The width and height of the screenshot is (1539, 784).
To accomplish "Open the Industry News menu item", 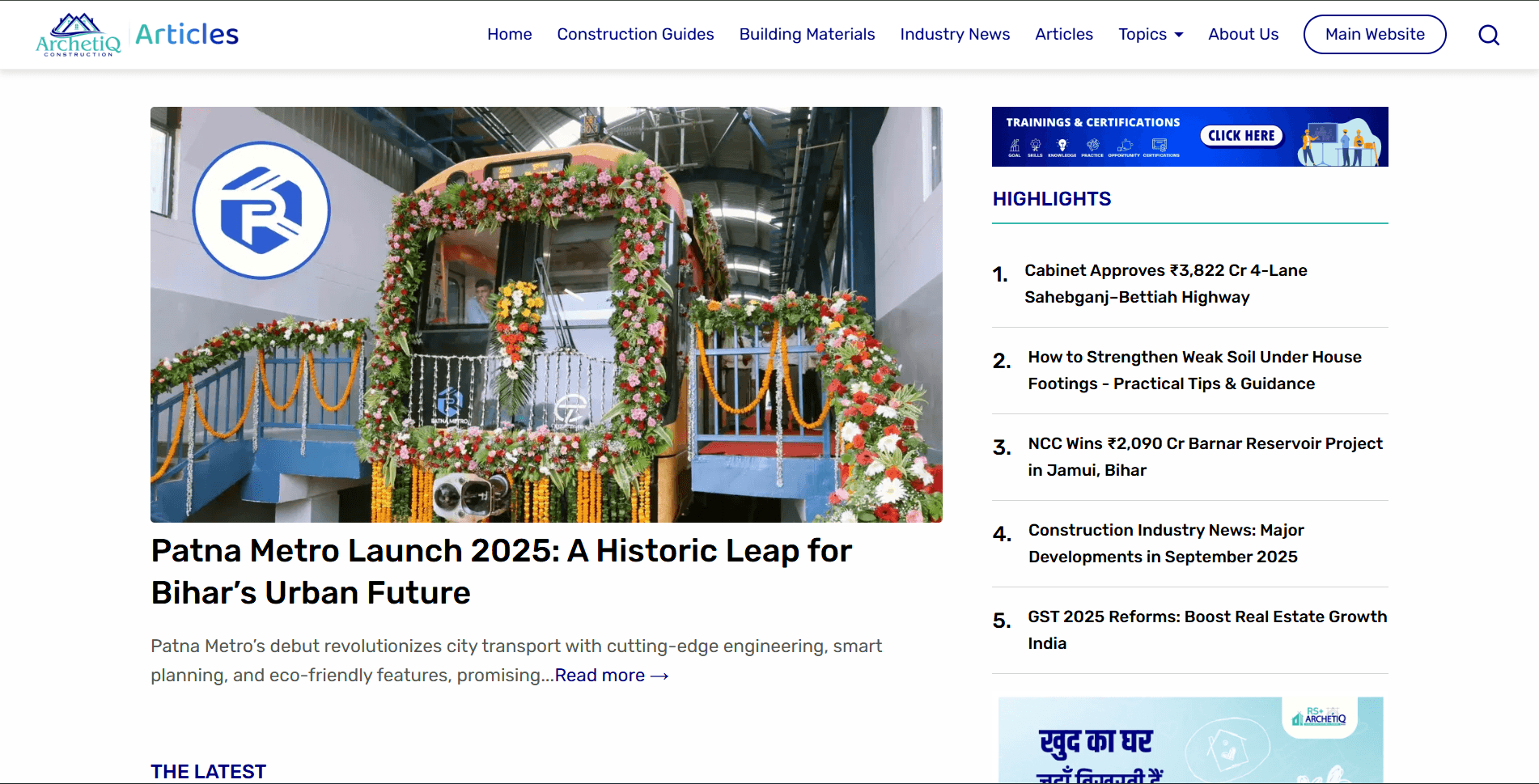I will [x=955, y=34].
